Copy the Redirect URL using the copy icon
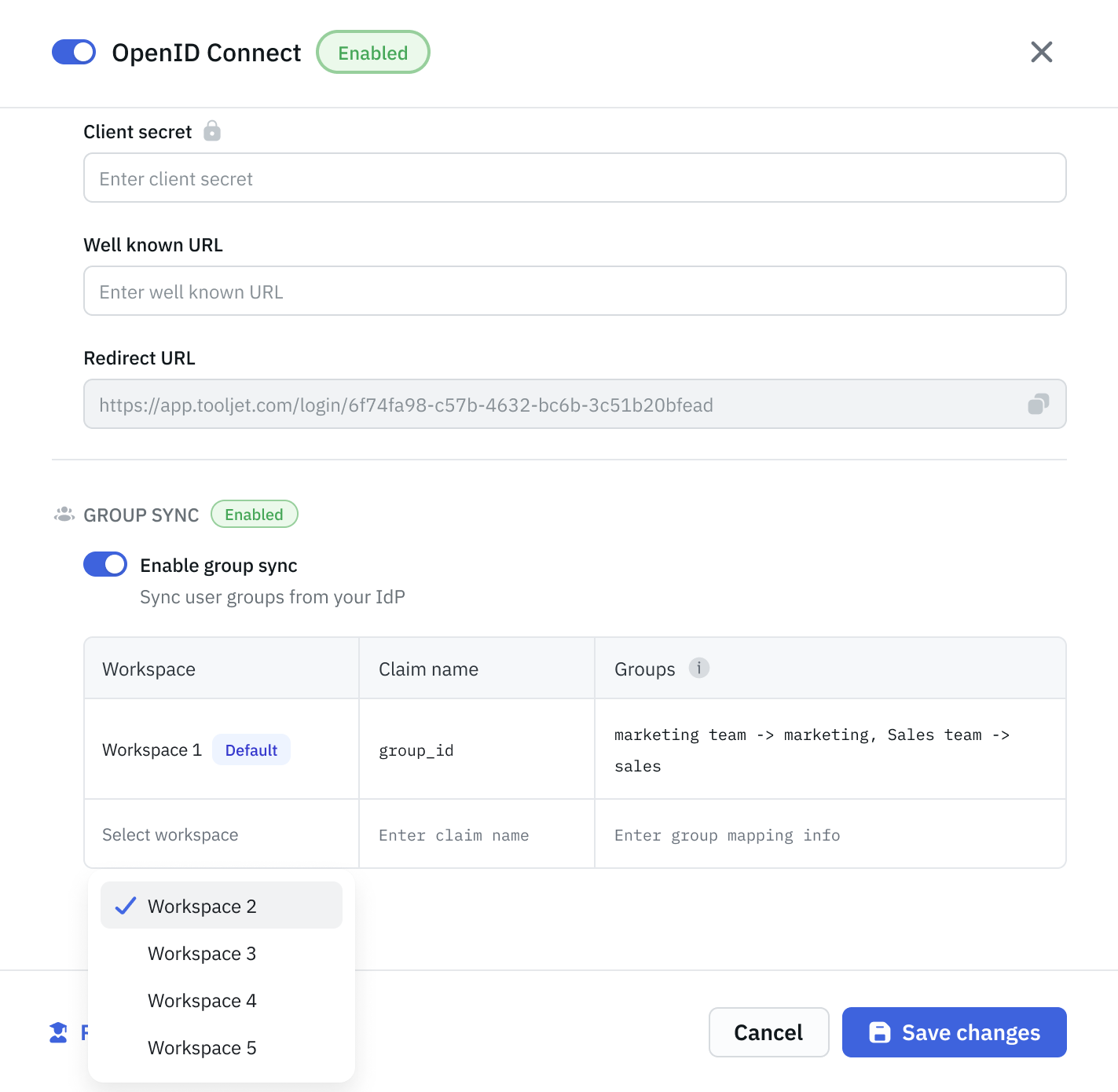Viewport: 1118px width, 1092px height. click(1039, 404)
